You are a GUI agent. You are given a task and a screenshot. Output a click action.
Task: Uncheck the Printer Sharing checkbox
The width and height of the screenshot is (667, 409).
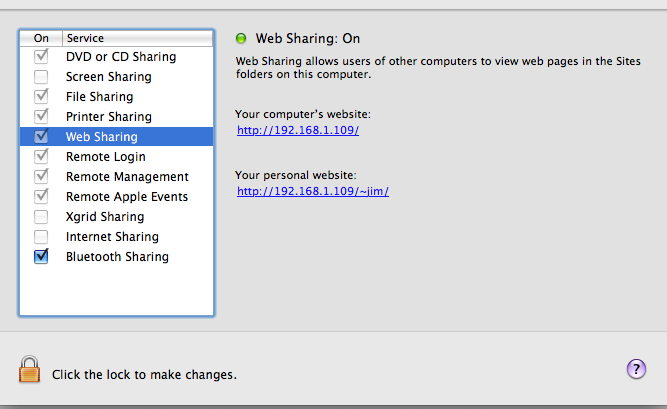coord(41,116)
